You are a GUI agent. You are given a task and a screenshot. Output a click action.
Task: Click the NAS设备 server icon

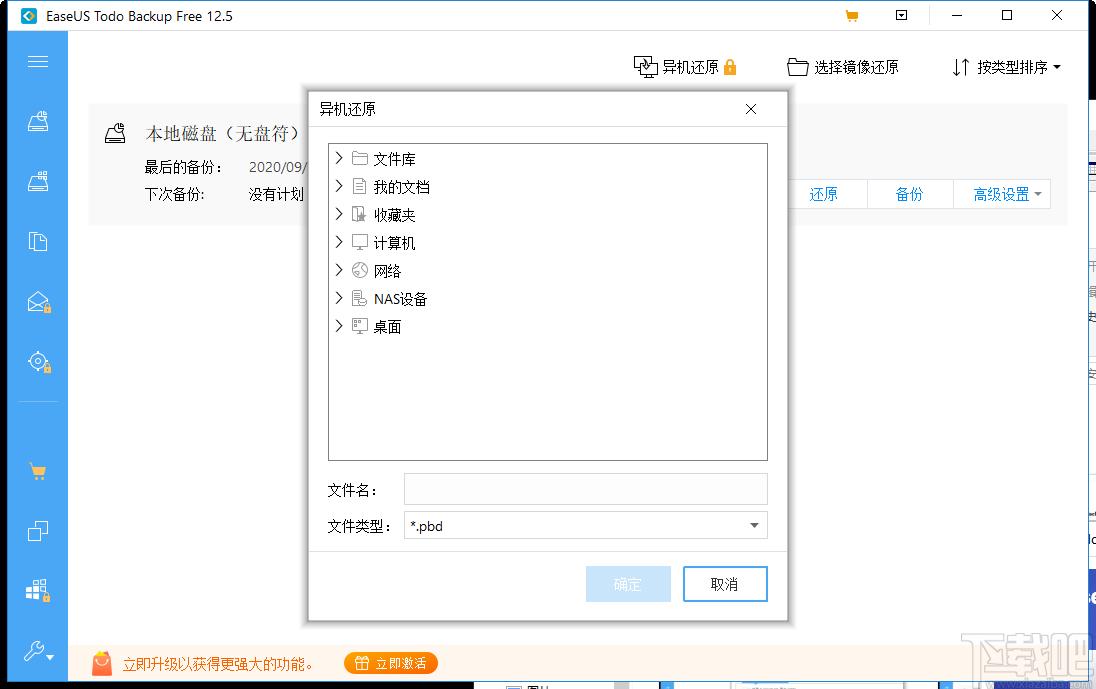pos(359,298)
